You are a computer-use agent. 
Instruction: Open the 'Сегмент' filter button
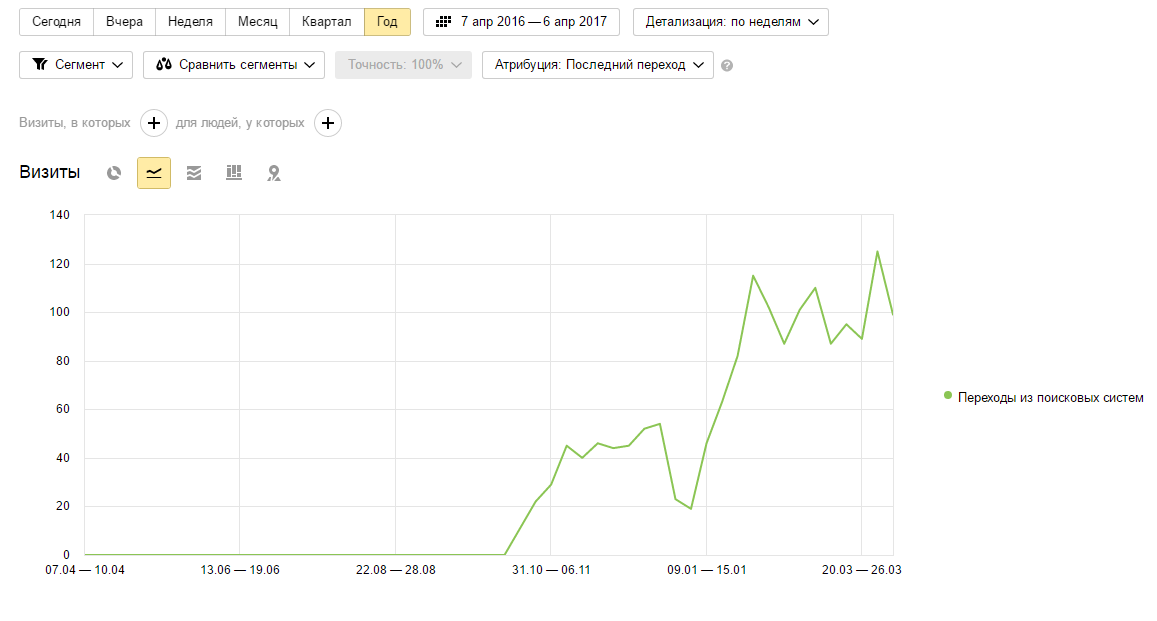click(x=76, y=65)
